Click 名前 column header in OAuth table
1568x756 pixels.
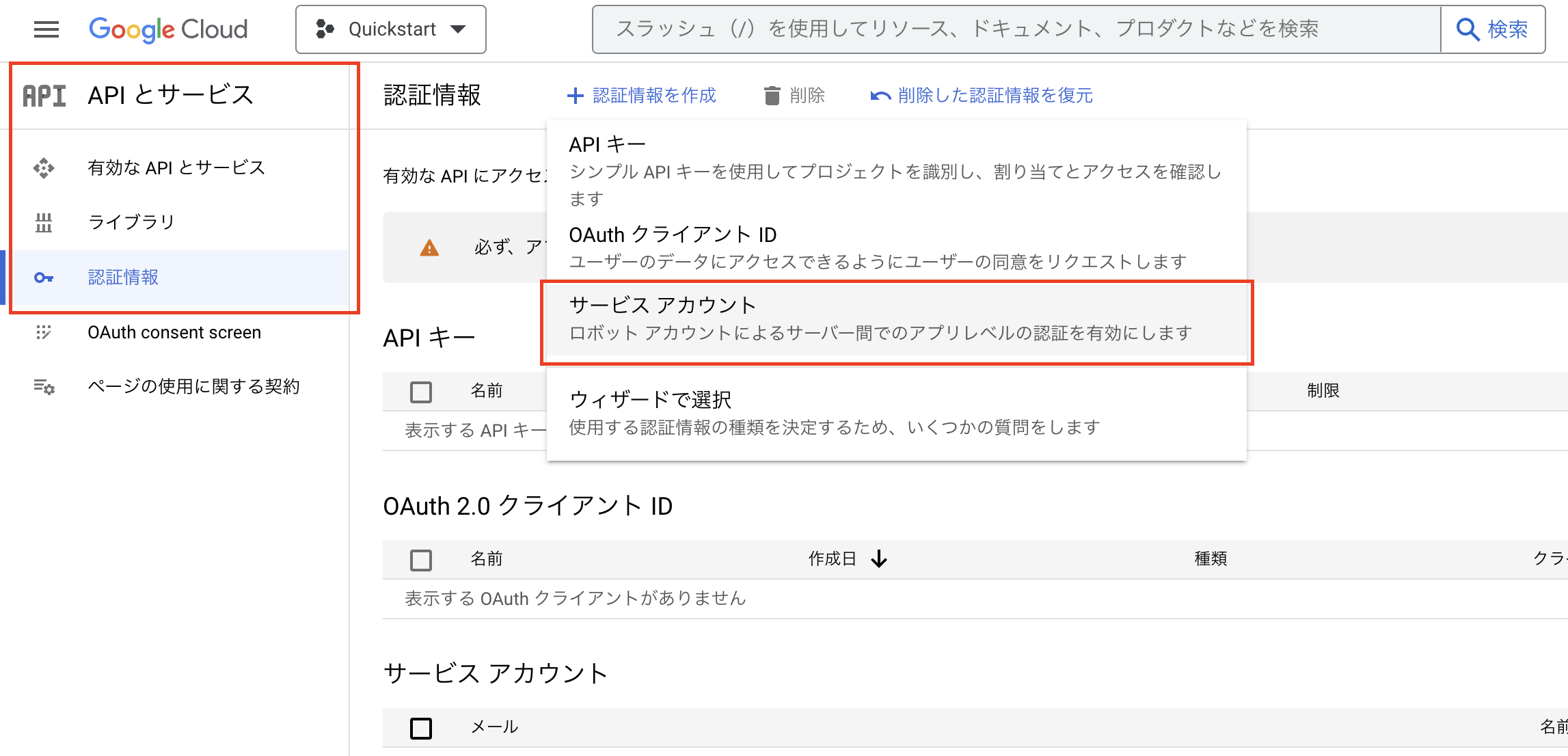[487, 559]
